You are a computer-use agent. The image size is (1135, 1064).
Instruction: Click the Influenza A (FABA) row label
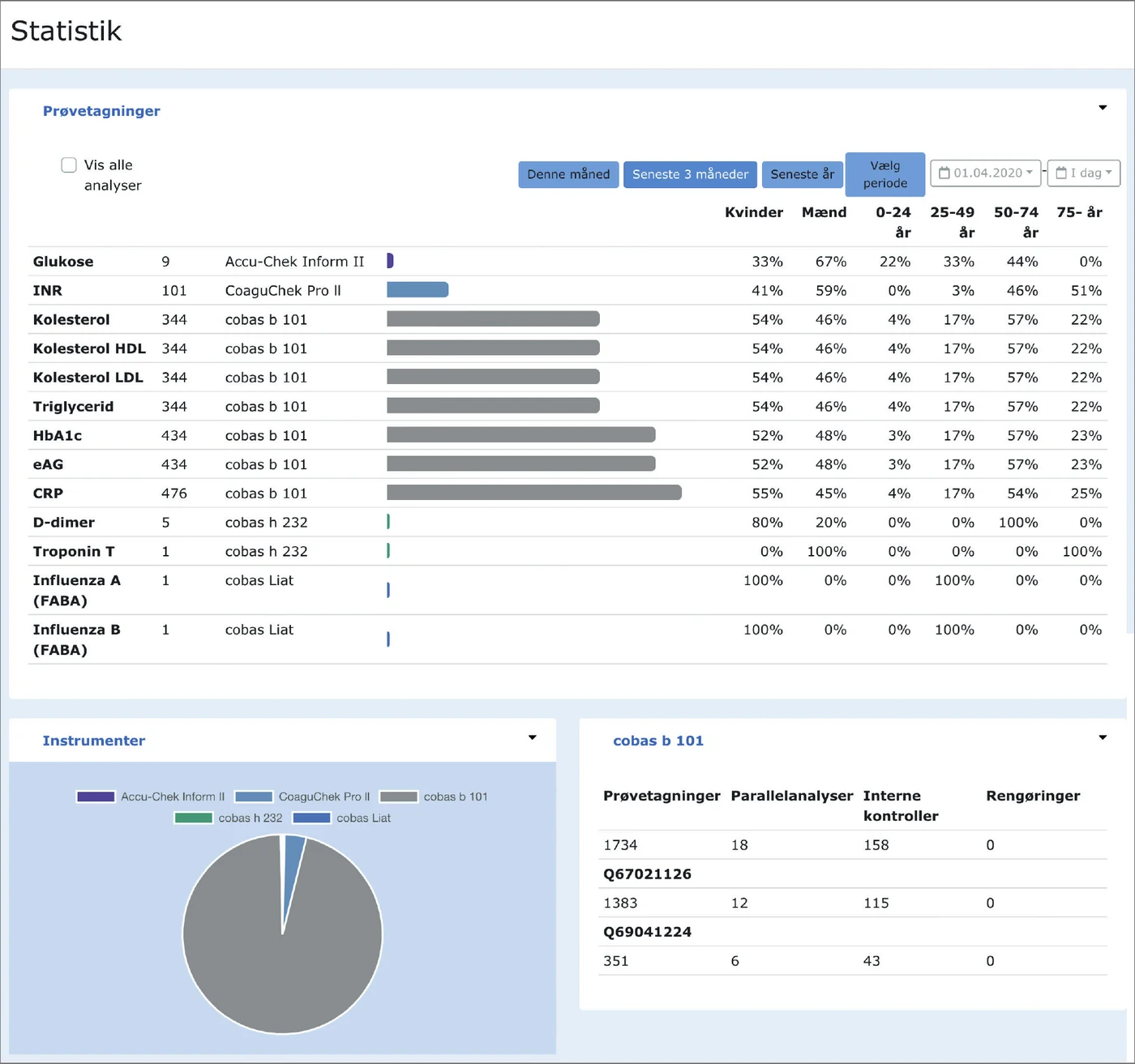[x=77, y=591]
